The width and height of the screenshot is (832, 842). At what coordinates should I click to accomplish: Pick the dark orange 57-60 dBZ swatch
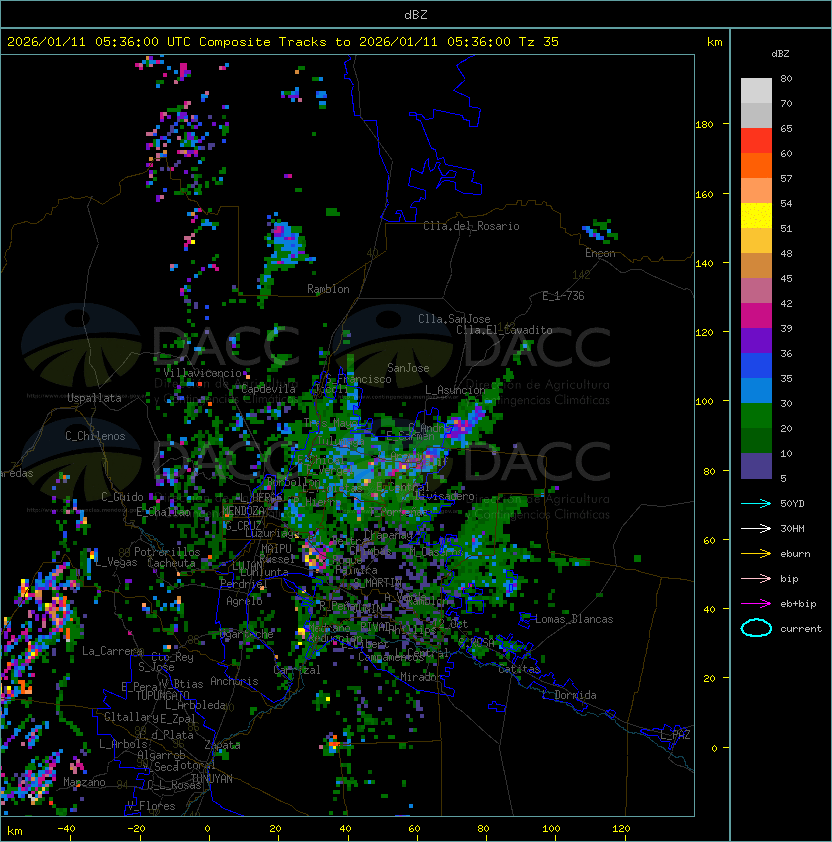756,165
